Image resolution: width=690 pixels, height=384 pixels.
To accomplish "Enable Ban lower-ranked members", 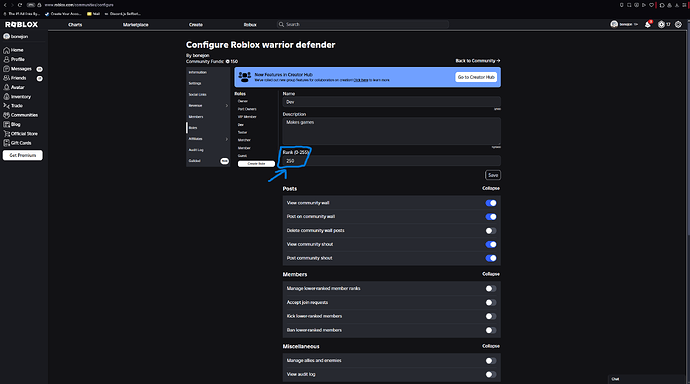I will pos(491,330).
